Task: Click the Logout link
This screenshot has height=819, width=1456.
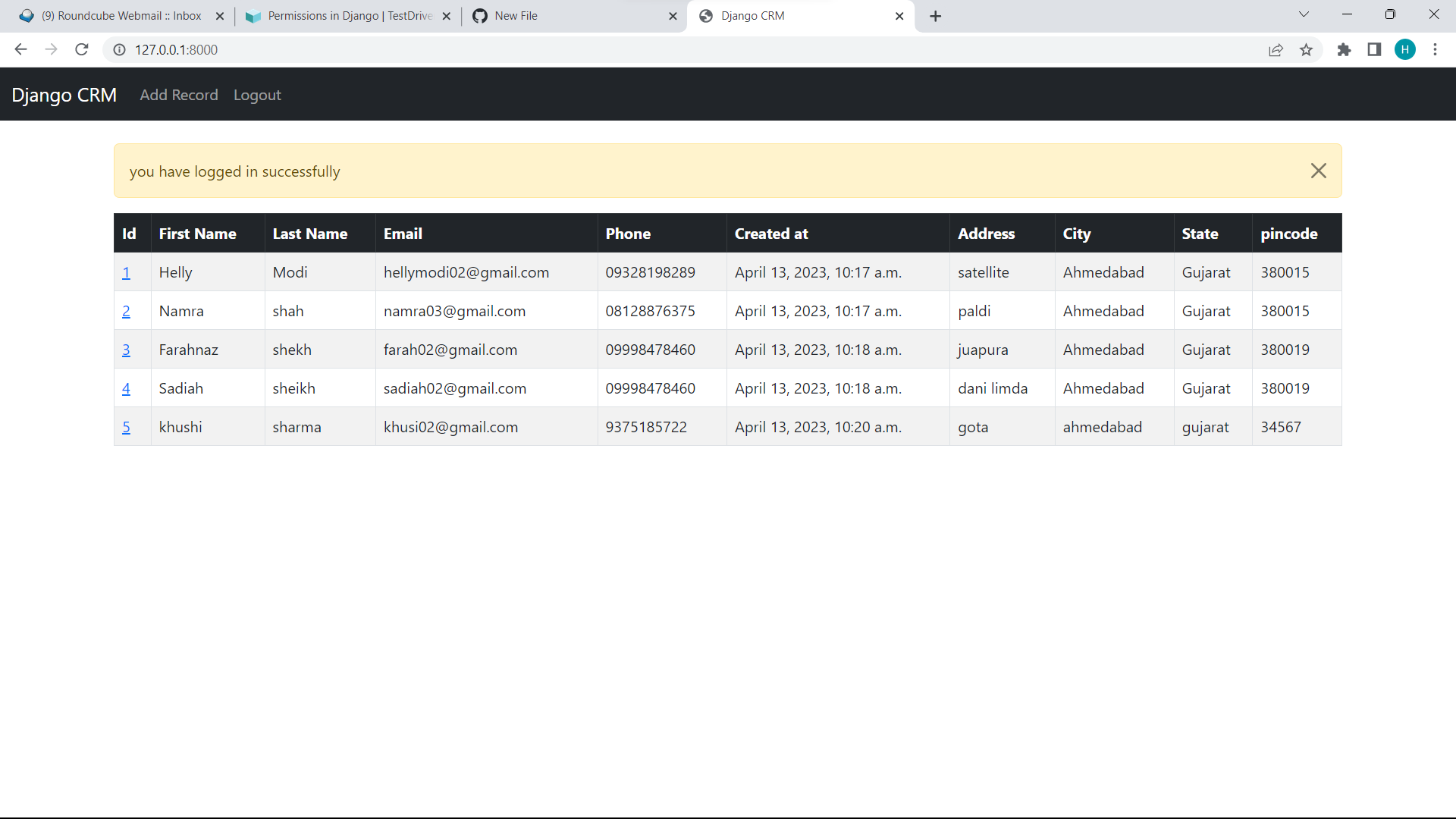Action: pyautogui.click(x=257, y=95)
